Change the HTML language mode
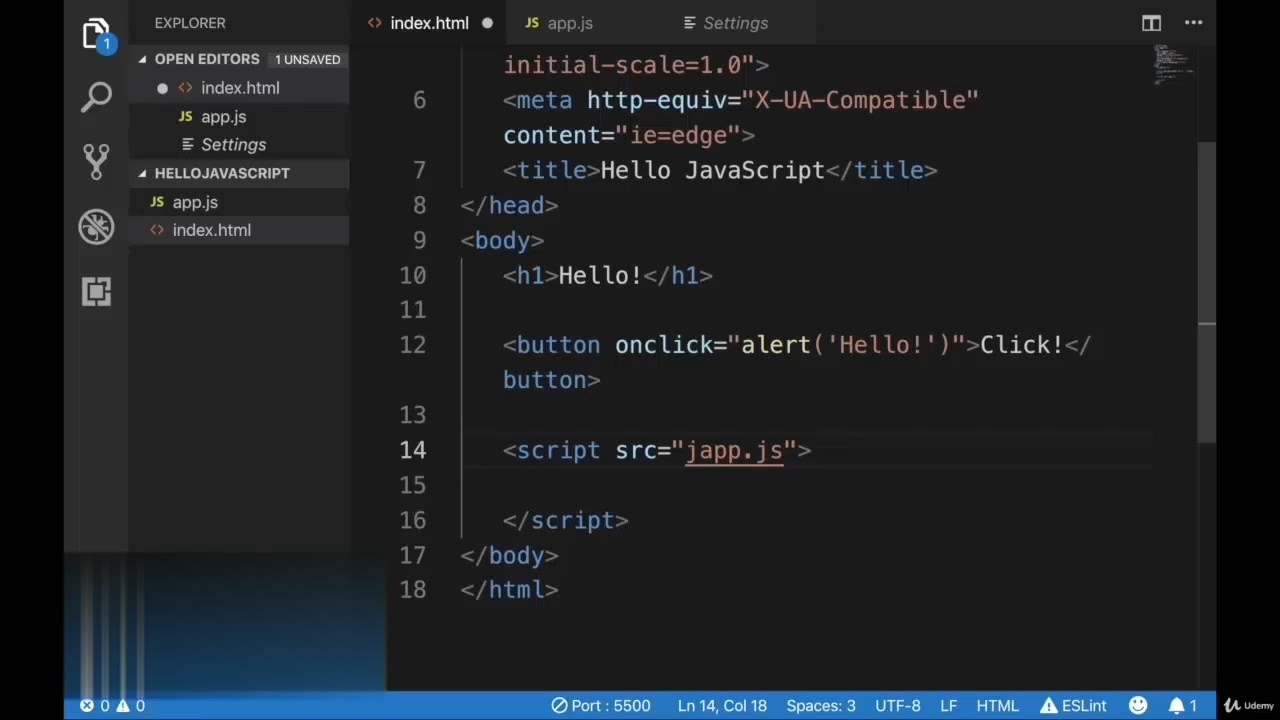1280x720 pixels. (997, 705)
